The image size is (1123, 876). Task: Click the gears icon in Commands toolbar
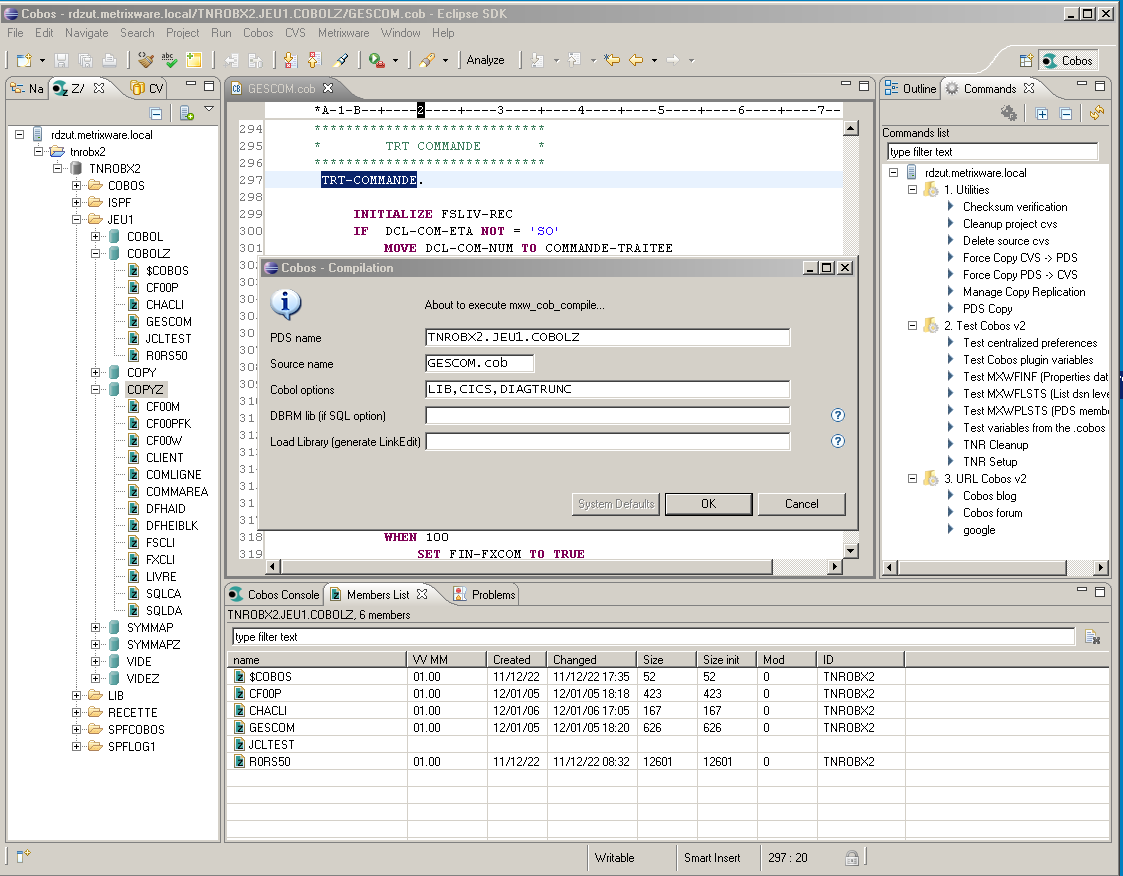point(1009,112)
